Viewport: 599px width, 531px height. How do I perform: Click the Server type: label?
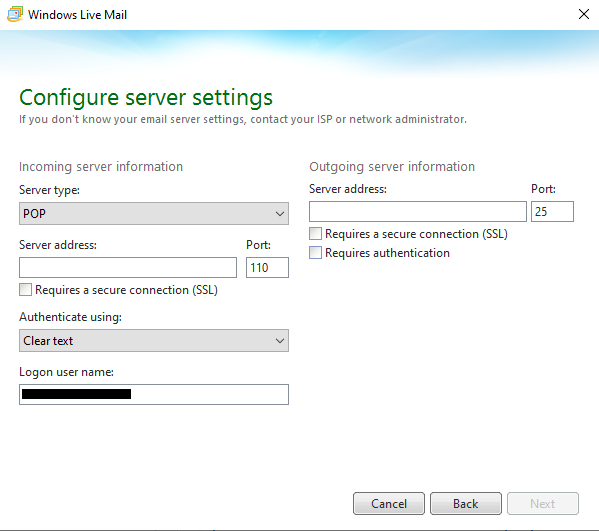[49, 190]
